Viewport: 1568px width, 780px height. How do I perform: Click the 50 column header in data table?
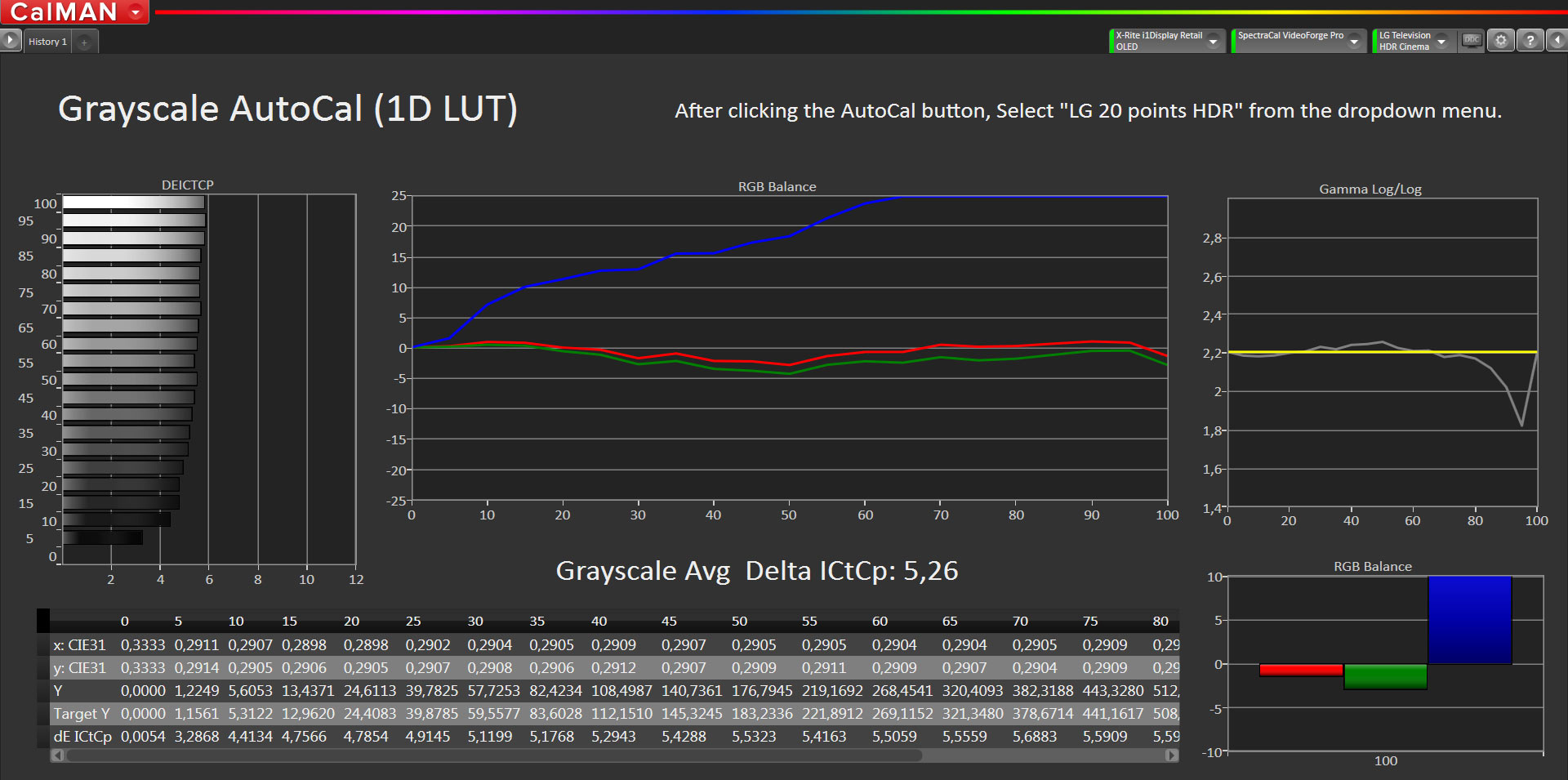[x=739, y=621]
